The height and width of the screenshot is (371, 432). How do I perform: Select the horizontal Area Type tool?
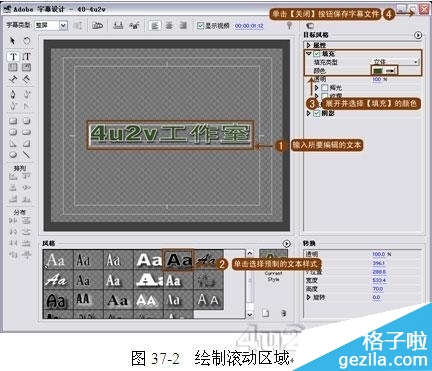tap(13, 68)
